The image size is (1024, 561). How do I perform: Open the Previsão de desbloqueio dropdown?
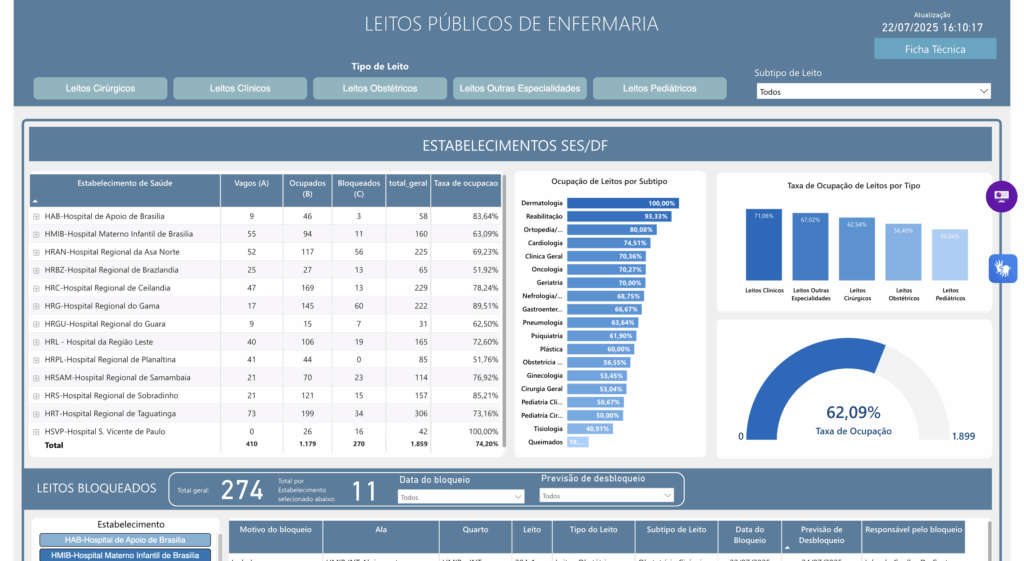click(606, 496)
